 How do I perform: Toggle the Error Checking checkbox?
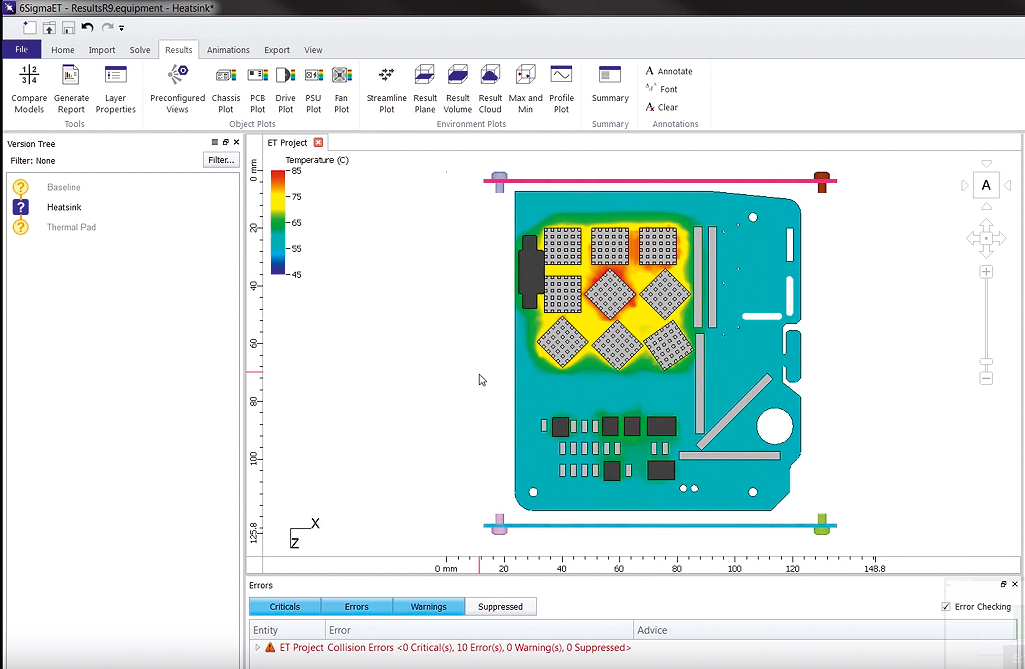point(946,607)
